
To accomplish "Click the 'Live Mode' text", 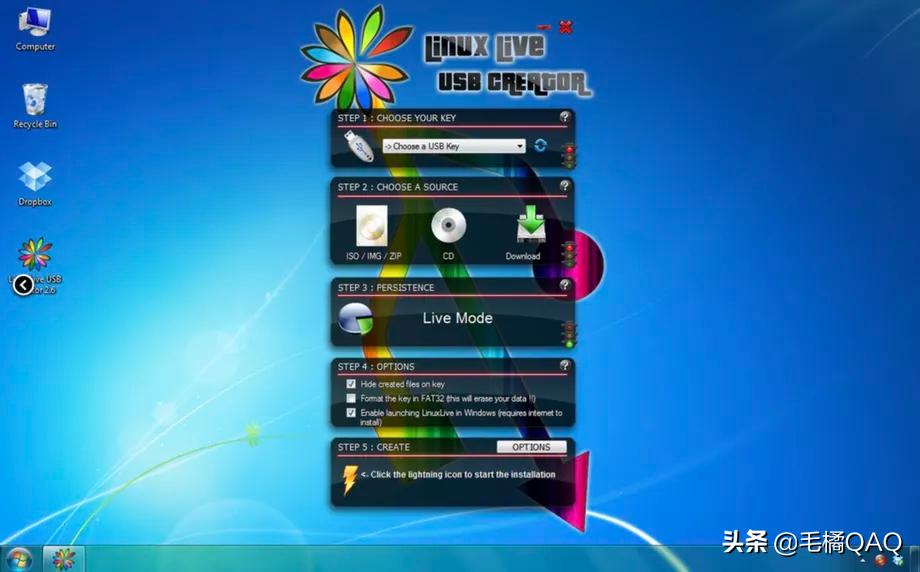I will (x=458, y=318).
